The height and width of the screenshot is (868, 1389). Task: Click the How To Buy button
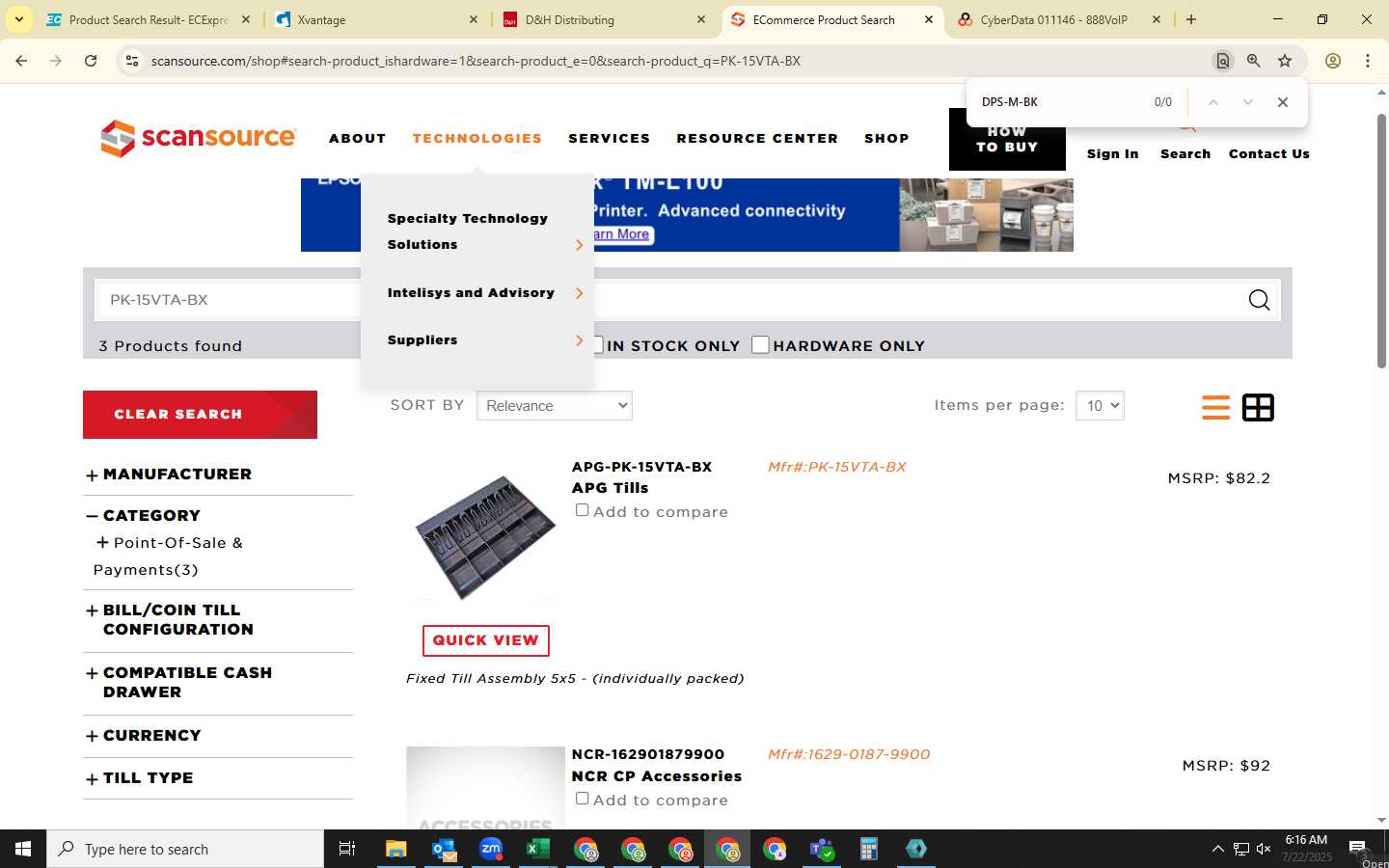tap(1007, 140)
